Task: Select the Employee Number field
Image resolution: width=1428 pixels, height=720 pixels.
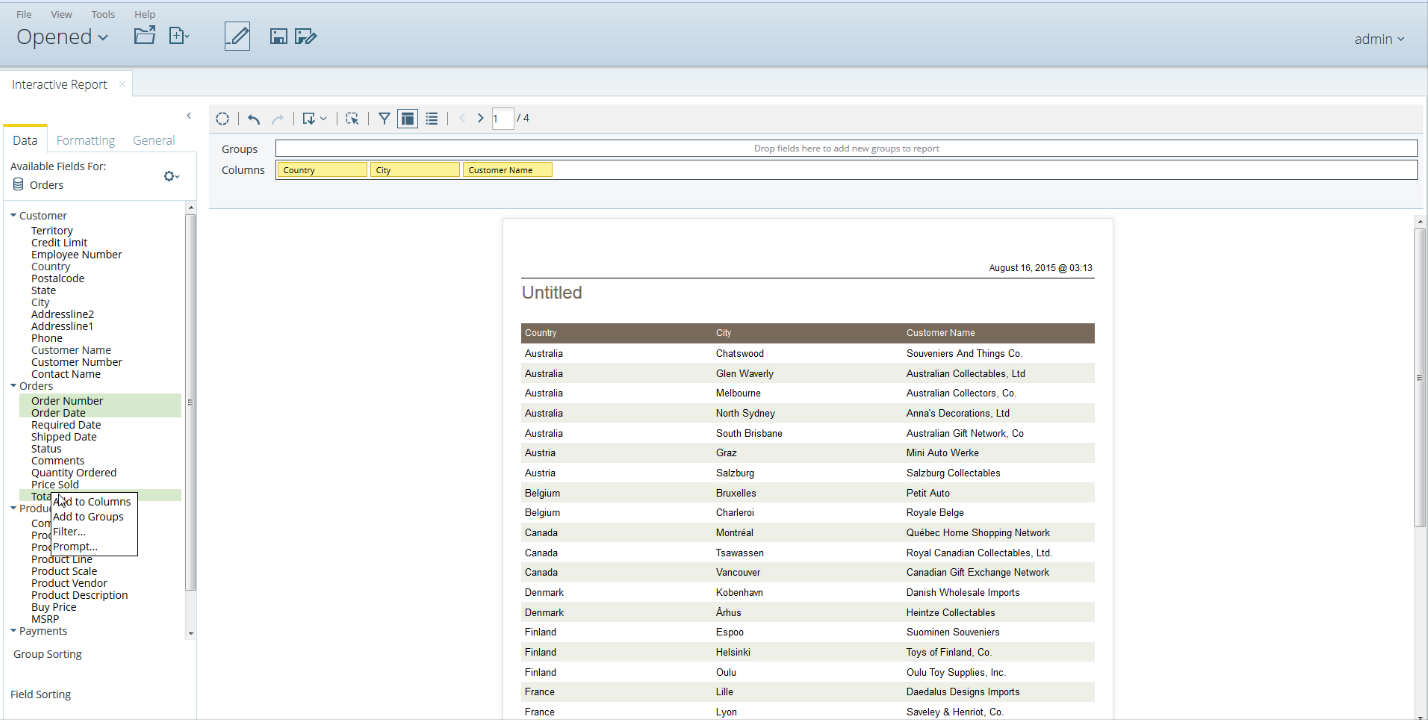Action: click(x=77, y=255)
